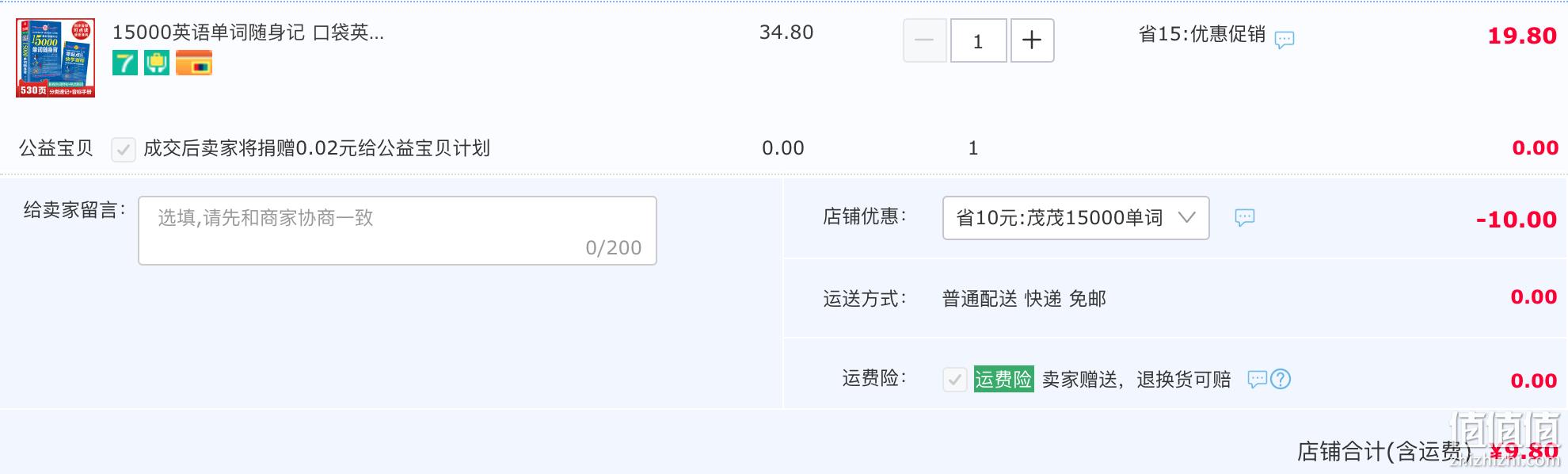Click the green 运费险 tag
The image size is (1568, 474).
coord(1003,379)
